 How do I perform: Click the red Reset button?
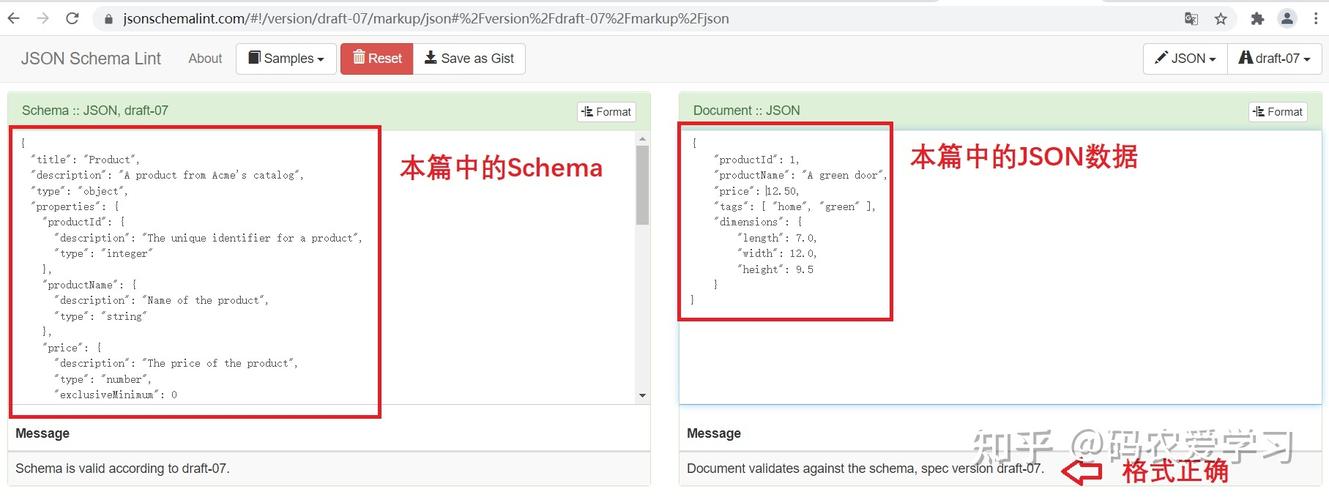[376, 58]
